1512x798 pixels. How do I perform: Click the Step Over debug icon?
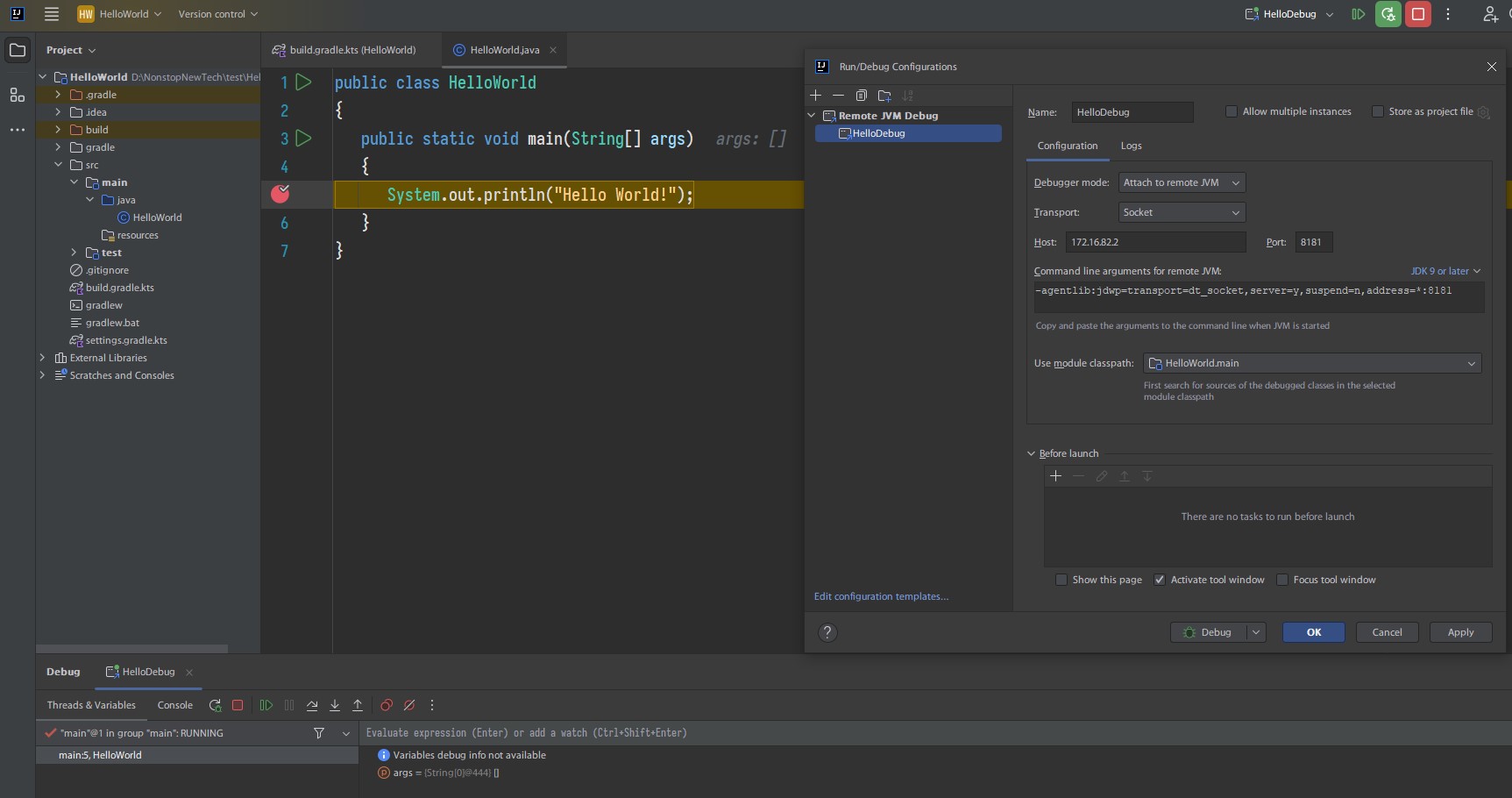click(x=312, y=705)
